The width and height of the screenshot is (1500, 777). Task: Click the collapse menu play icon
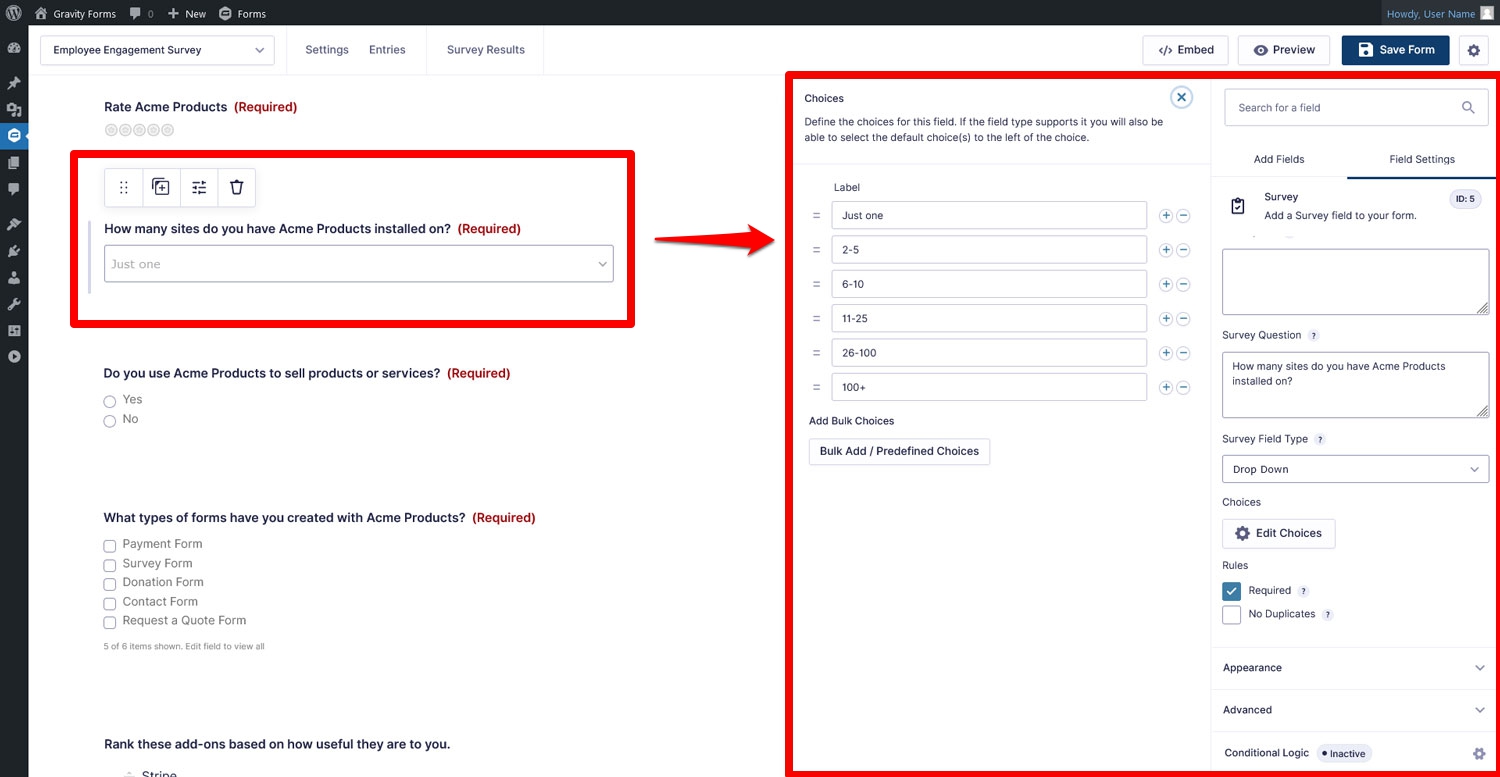[14, 356]
